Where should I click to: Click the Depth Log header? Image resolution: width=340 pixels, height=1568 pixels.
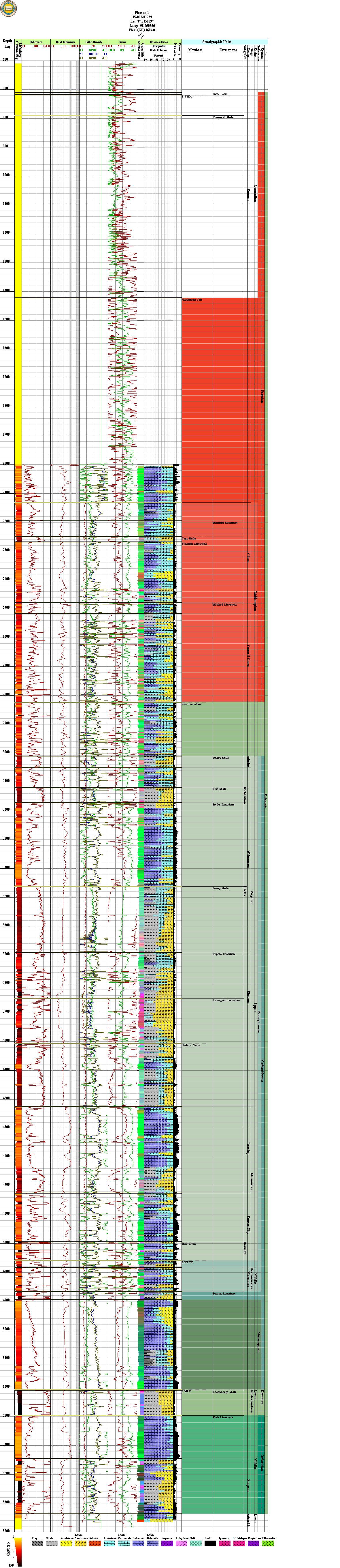(7, 44)
